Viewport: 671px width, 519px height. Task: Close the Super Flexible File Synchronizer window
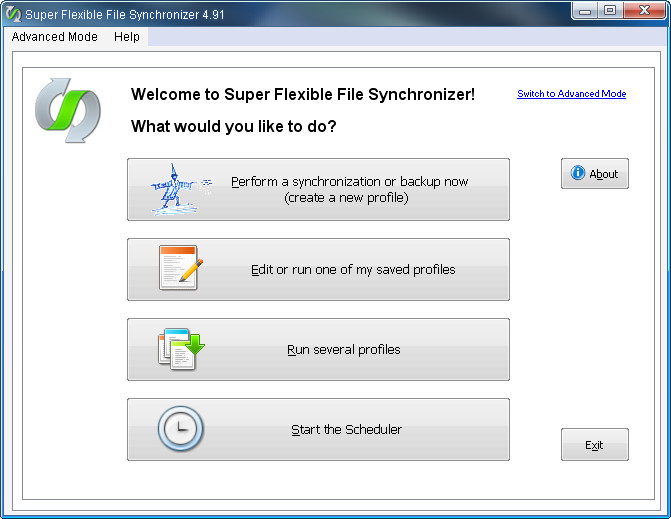point(644,11)
